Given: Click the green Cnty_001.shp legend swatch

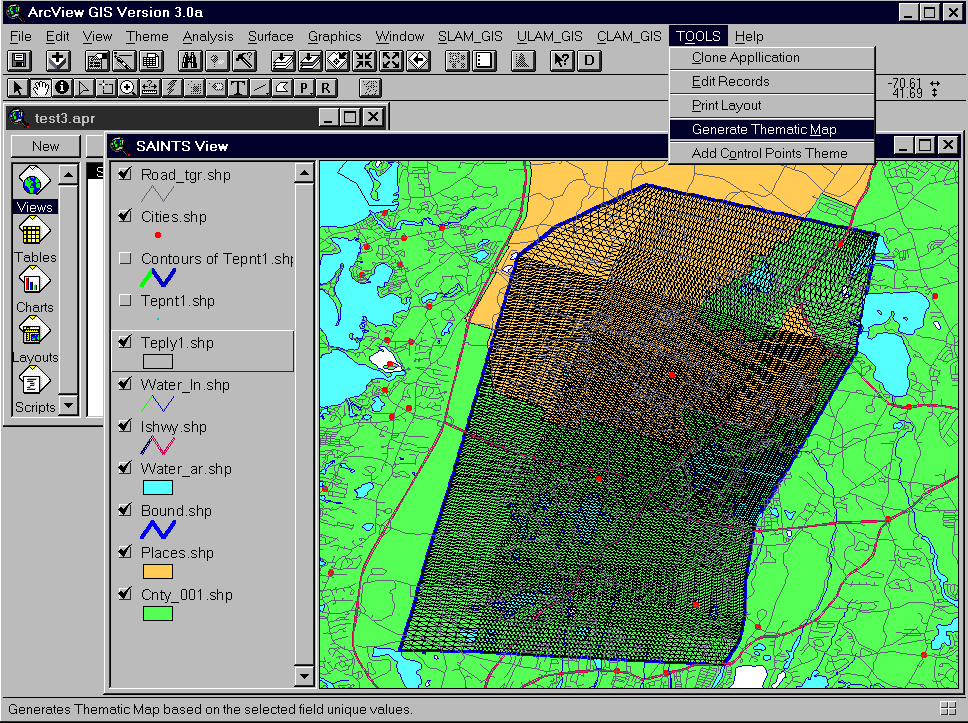Looking at the screenshot, I should (x=157, y=613).
